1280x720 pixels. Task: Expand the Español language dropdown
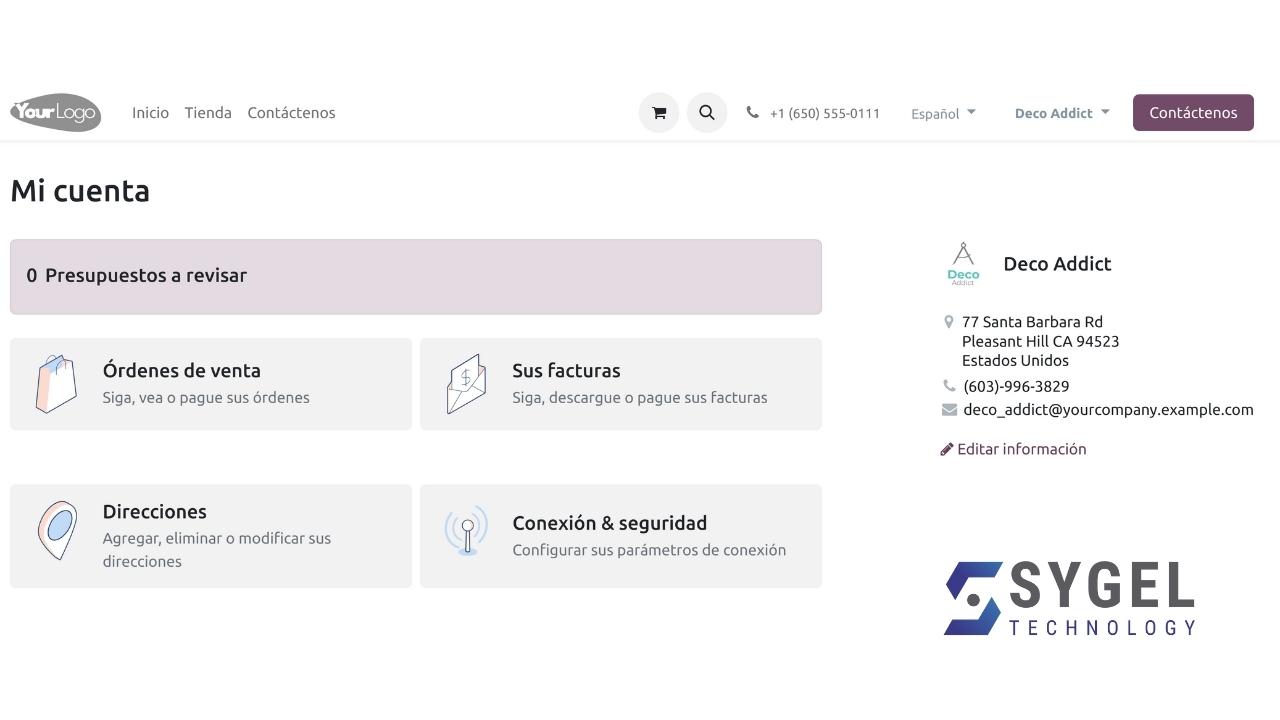[x=943, y=114]
